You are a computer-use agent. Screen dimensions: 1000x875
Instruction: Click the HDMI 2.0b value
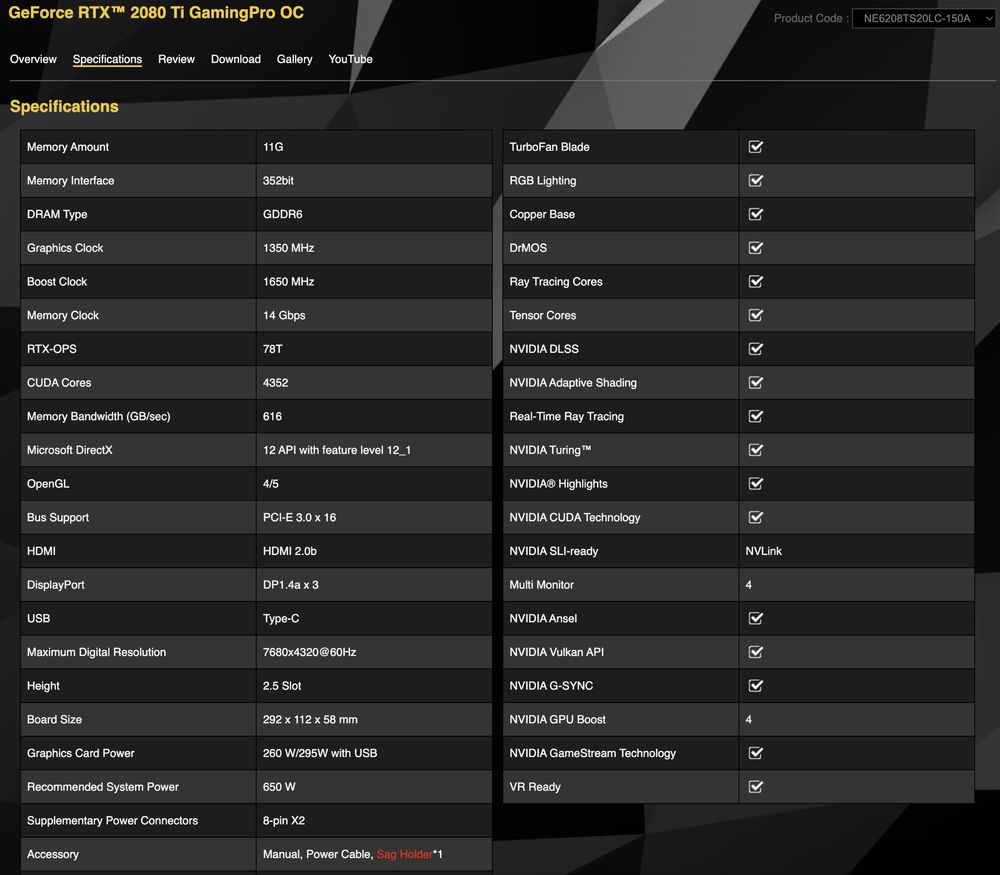(x=290, y=551)
